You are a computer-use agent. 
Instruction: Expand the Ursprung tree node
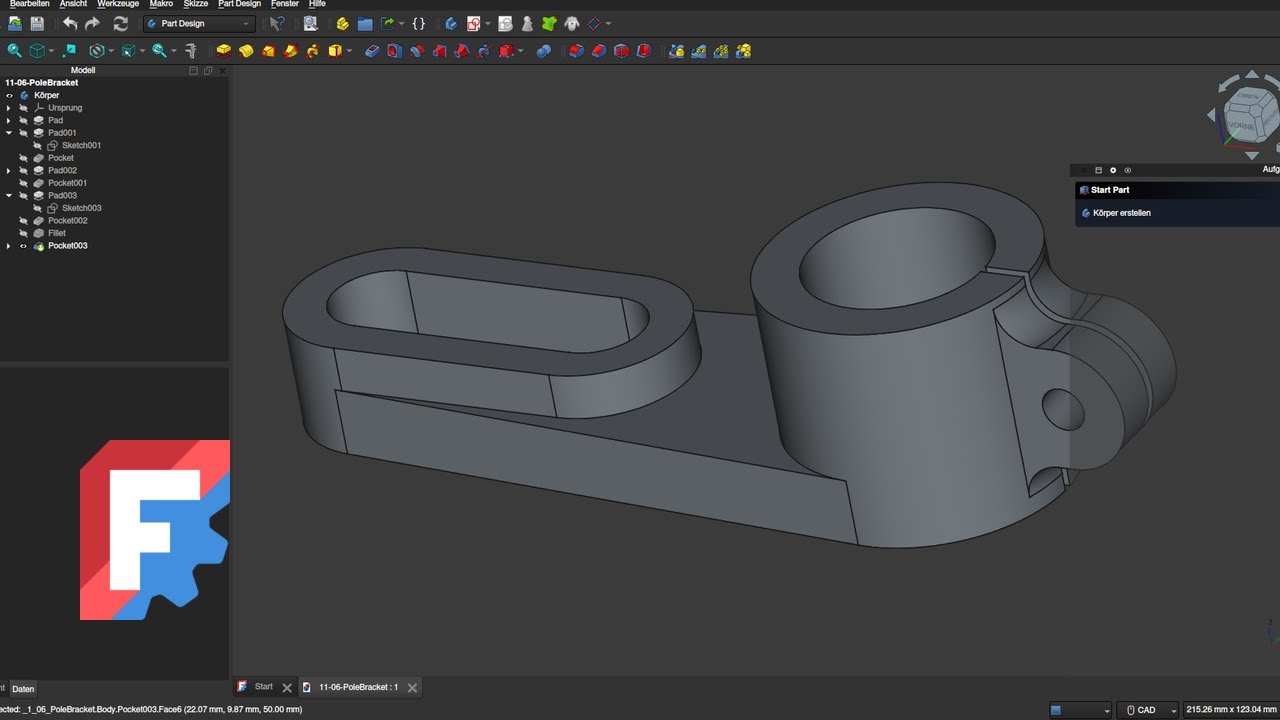pyautogui.click(x=9, y=108)
